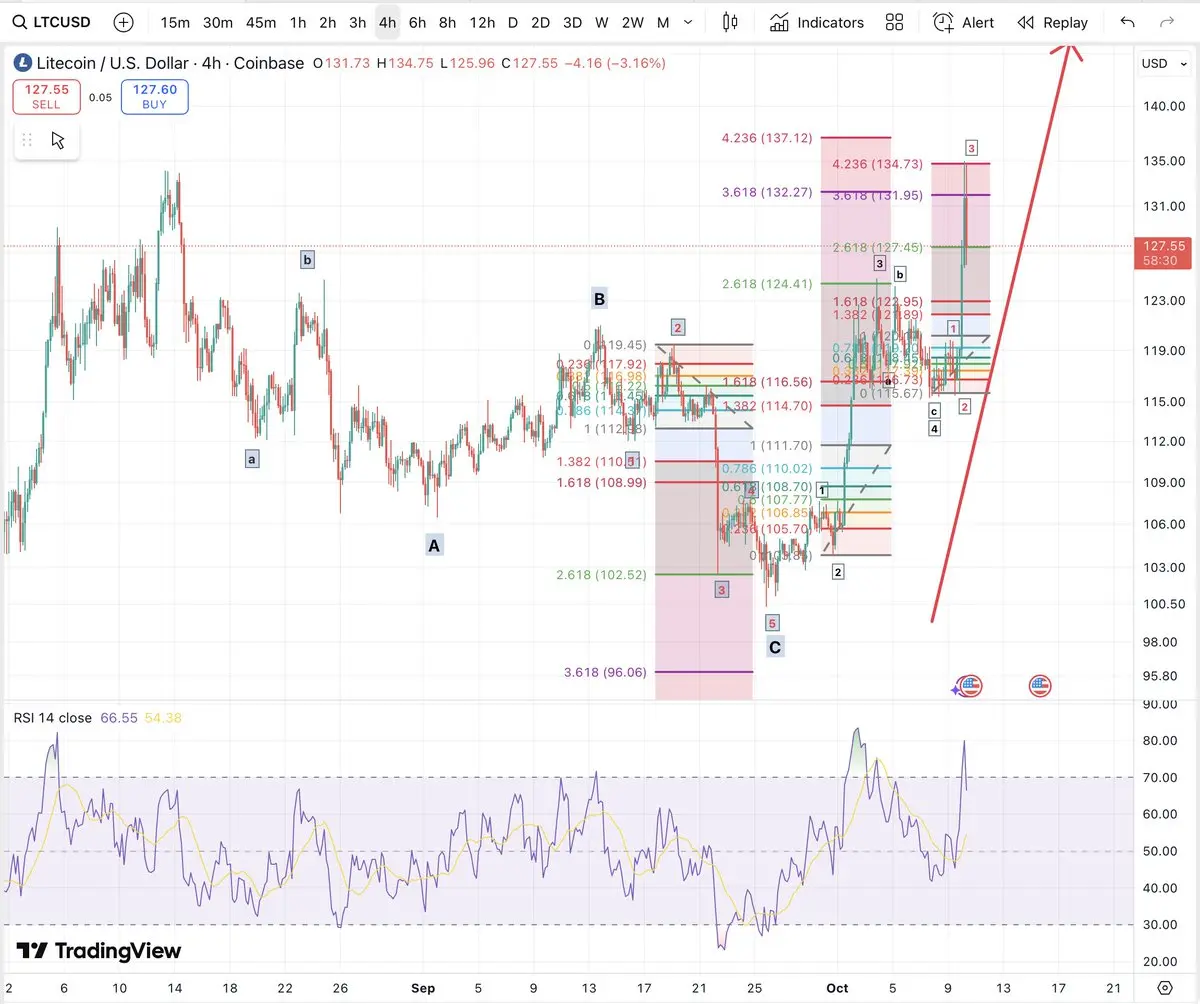This screenshot has height=1004, width=1200.
Task: Click the wave label C
Action: click(x=775, y=648)
